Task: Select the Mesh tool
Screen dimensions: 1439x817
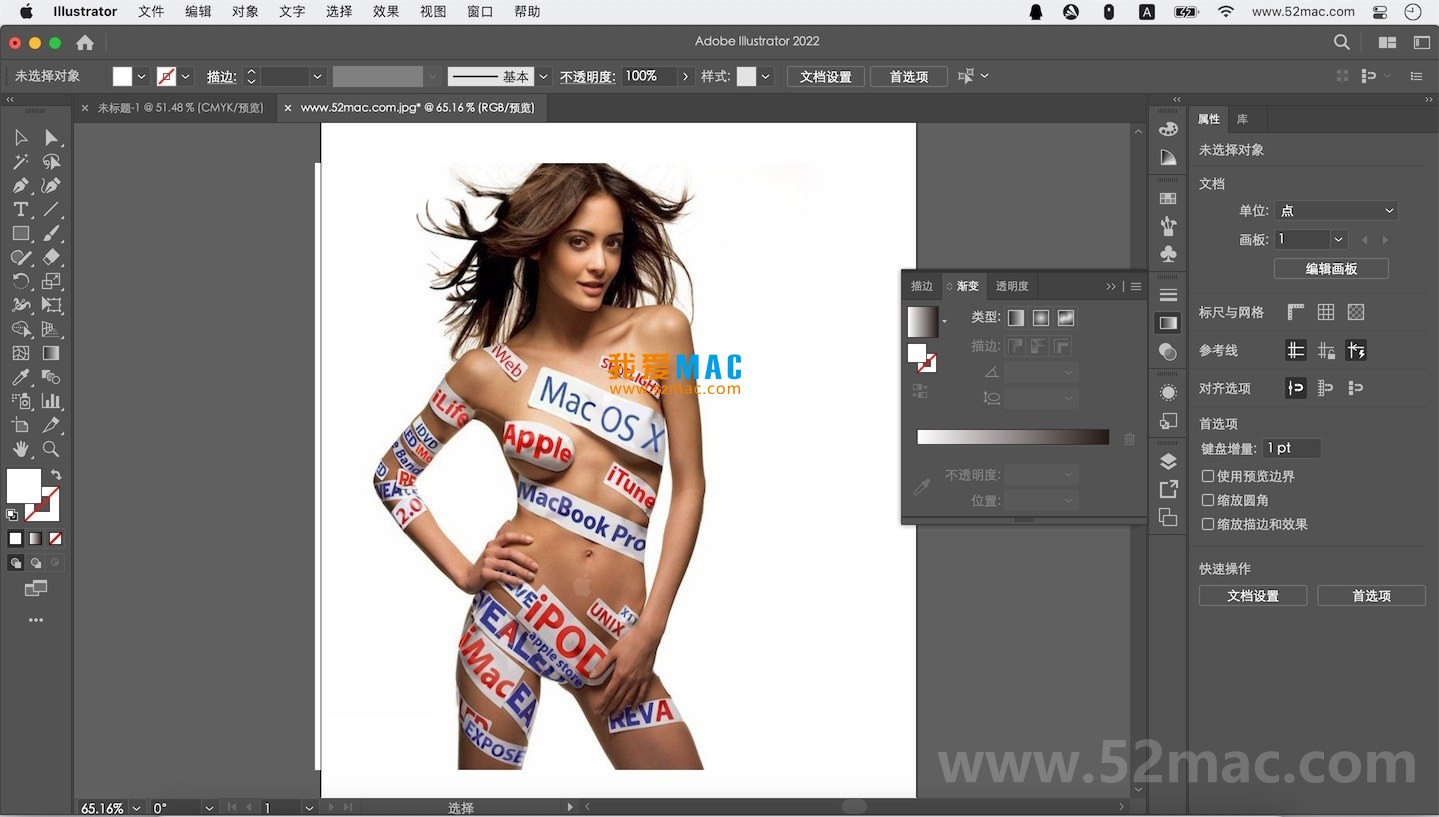Action: [20, 353]
